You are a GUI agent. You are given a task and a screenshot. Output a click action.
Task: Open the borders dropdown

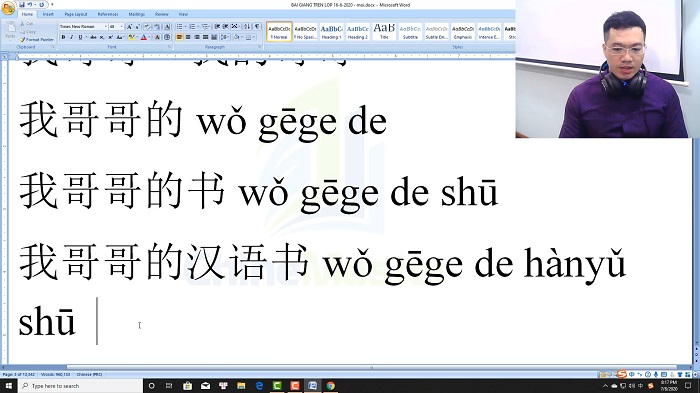pos(254,37)
